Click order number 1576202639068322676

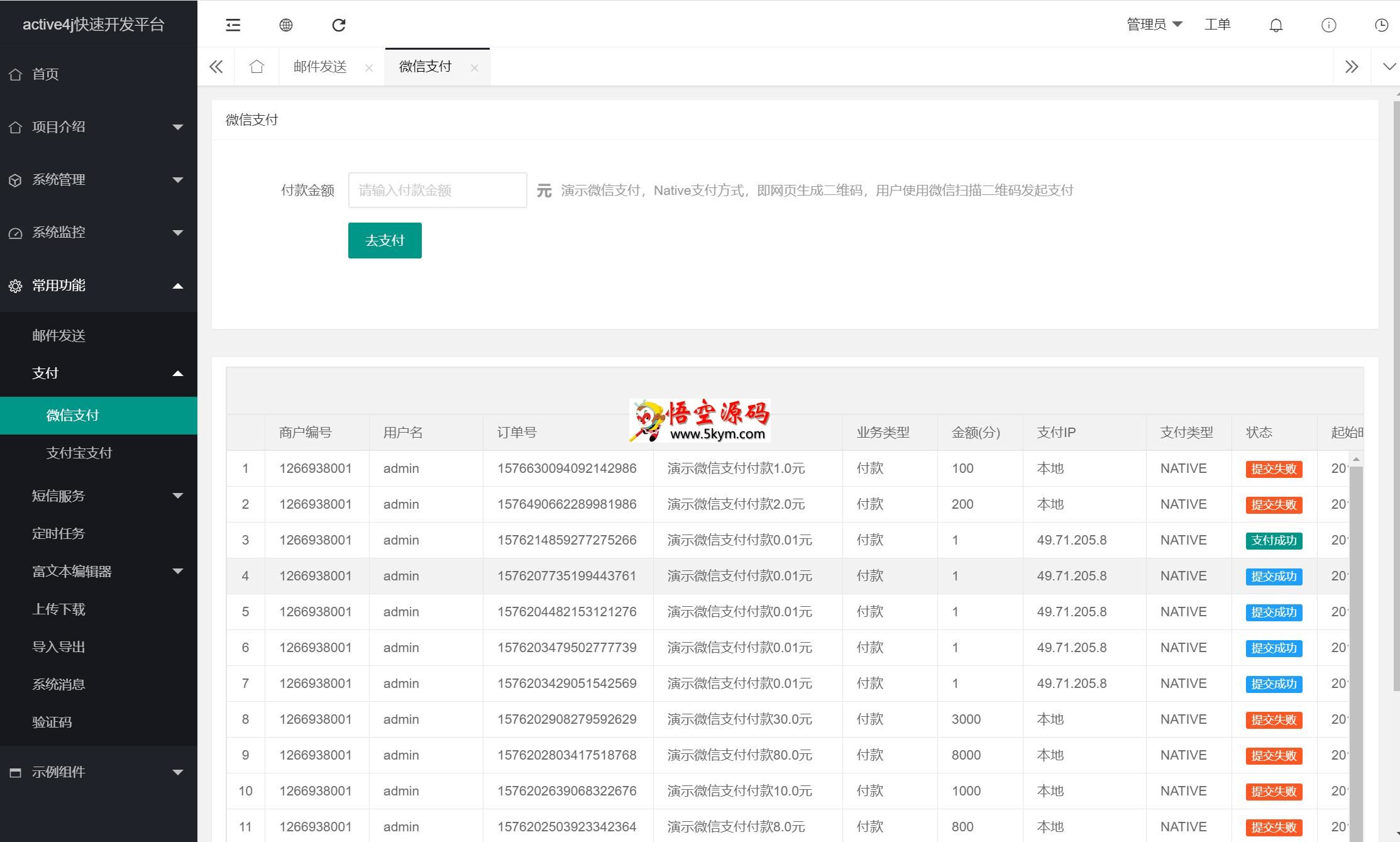tap(567, 791)
